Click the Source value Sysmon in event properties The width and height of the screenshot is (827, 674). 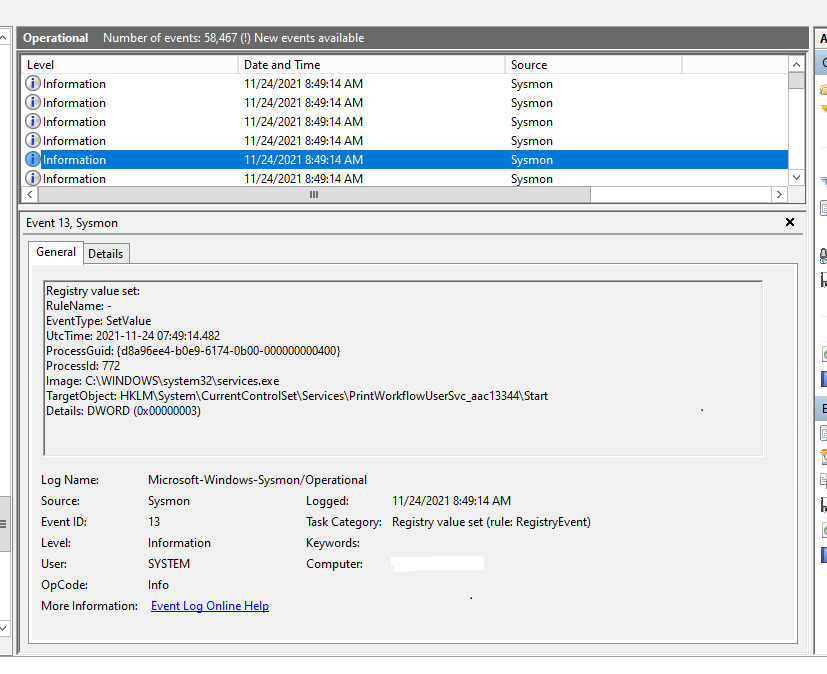169,501
